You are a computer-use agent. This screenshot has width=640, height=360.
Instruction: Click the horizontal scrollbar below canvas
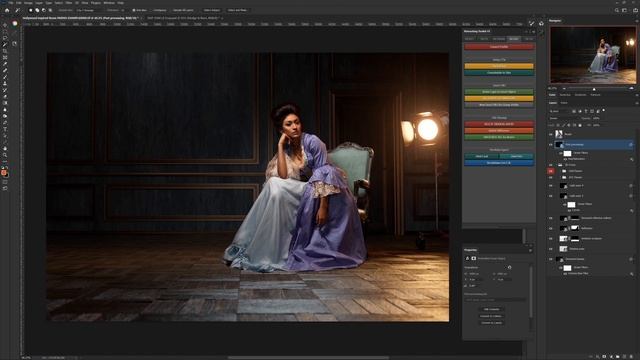[x=308, y=358]
